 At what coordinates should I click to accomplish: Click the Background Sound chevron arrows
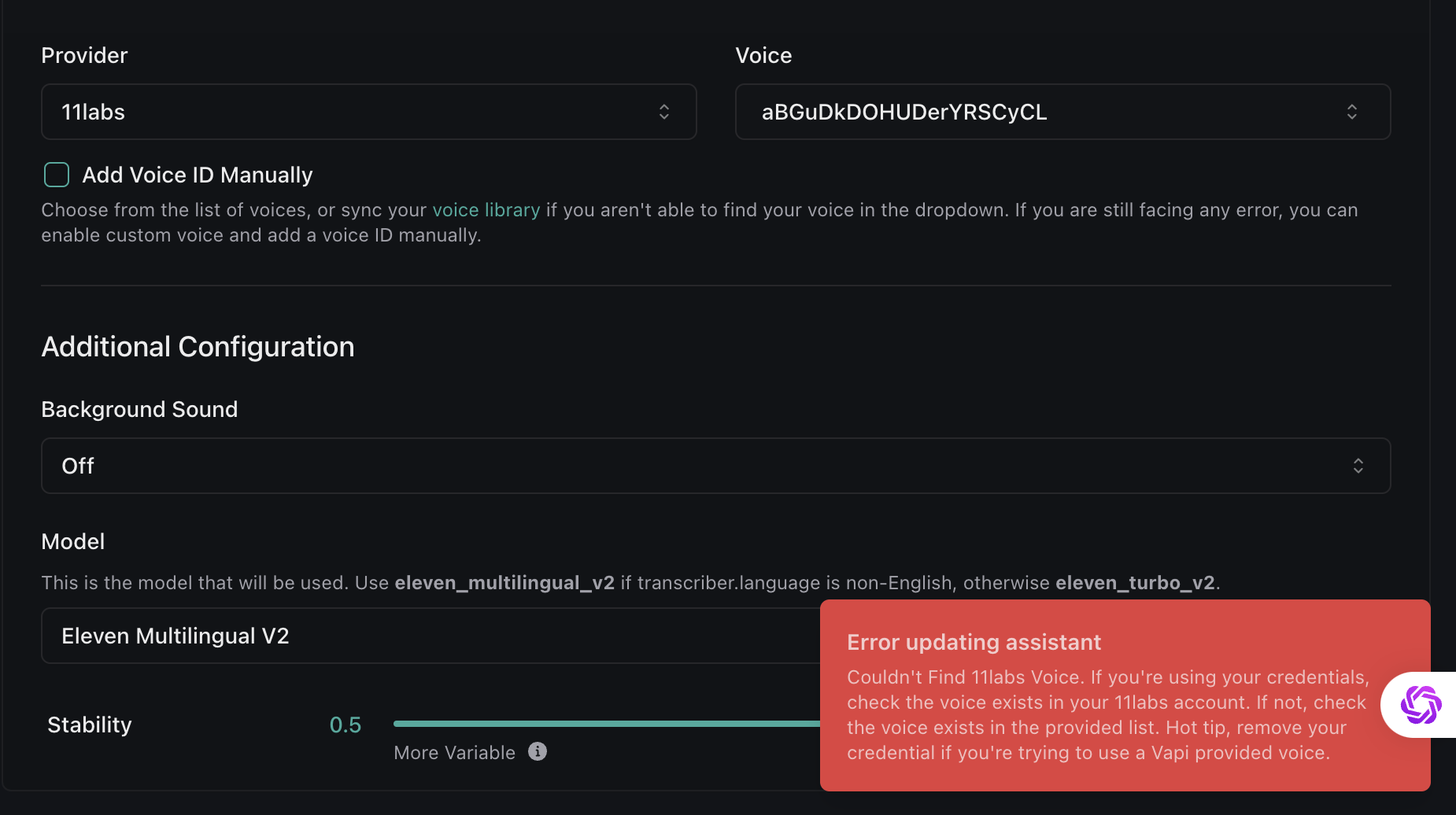pyautogui.click(x=1358, y=466)
